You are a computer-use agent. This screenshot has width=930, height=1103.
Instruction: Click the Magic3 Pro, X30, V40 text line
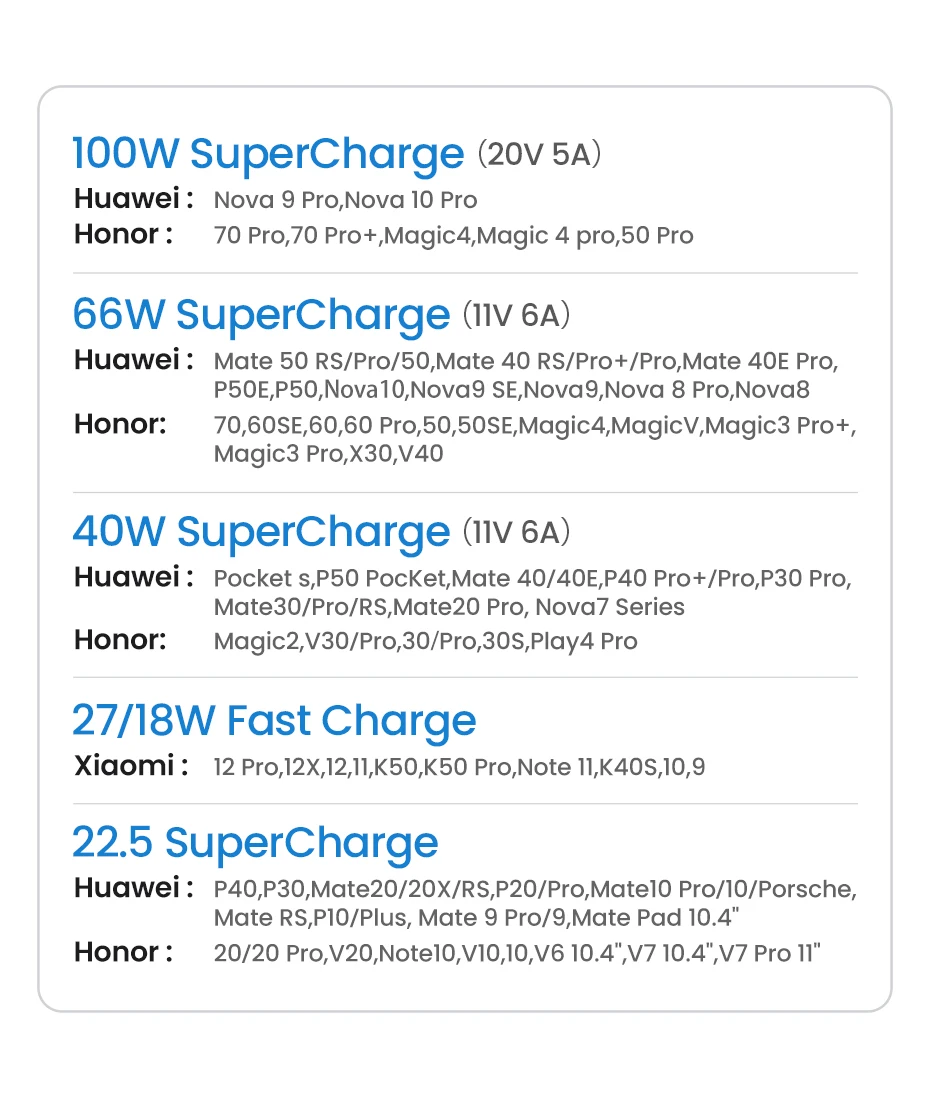point(328,454)
